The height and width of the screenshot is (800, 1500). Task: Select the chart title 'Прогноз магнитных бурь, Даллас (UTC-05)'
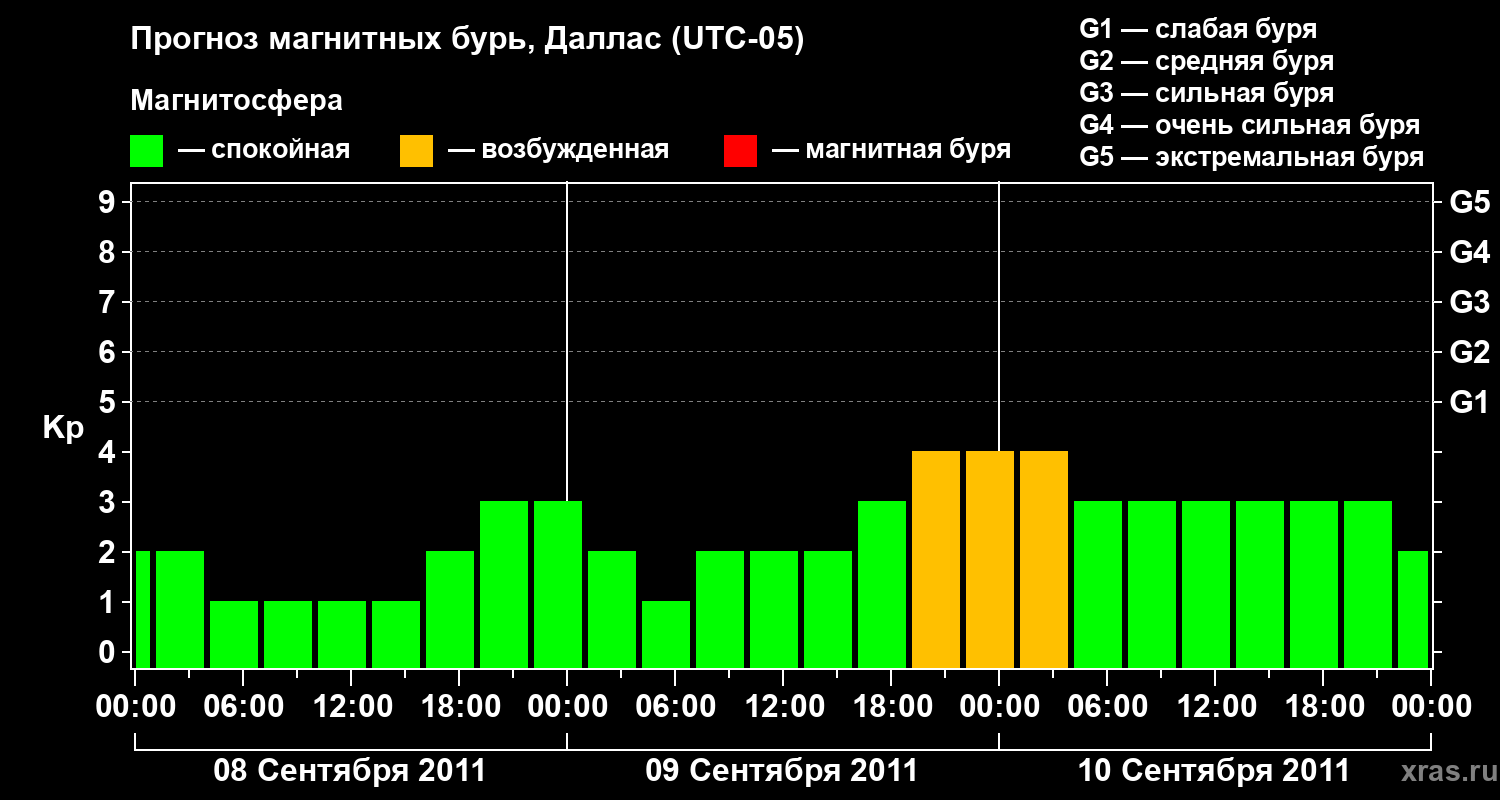click(x=467, y=41)
